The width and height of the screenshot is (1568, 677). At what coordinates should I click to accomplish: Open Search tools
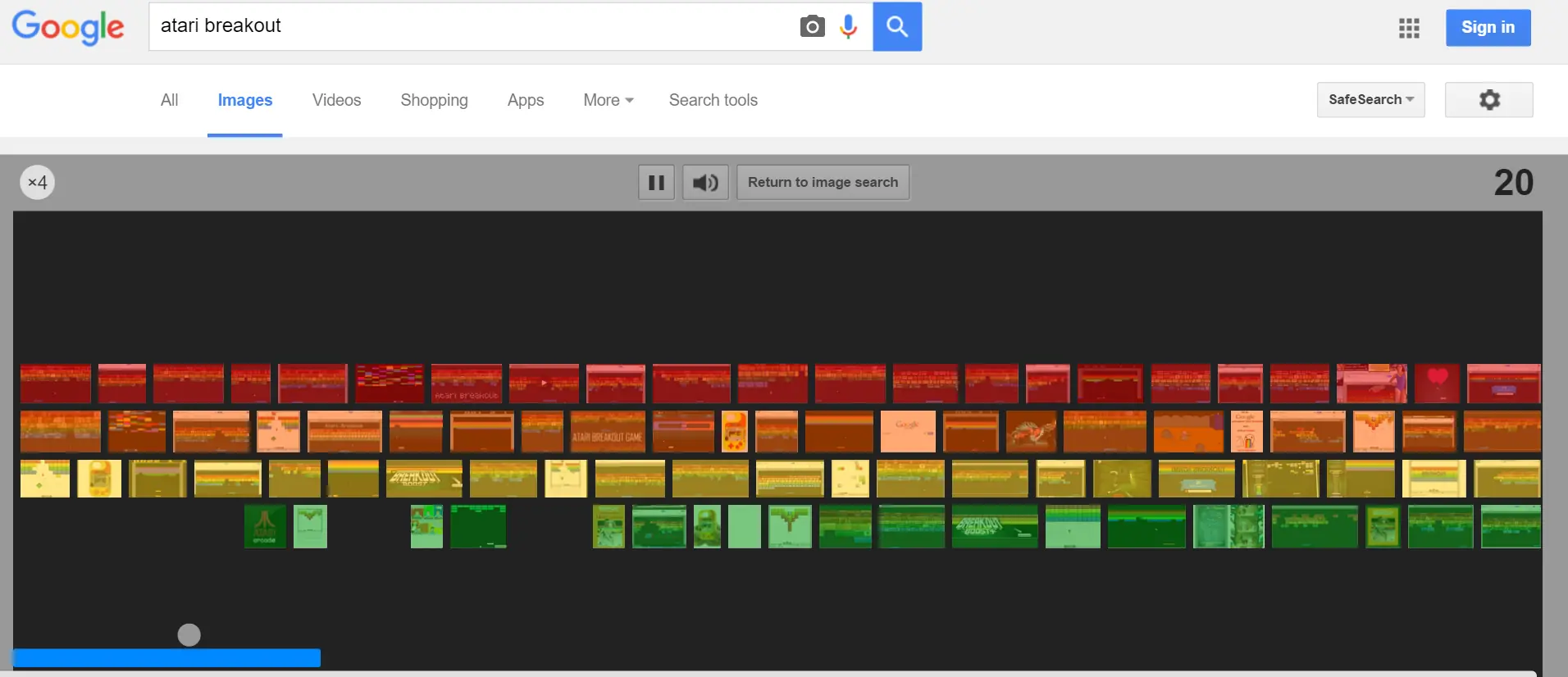point(713,100)
